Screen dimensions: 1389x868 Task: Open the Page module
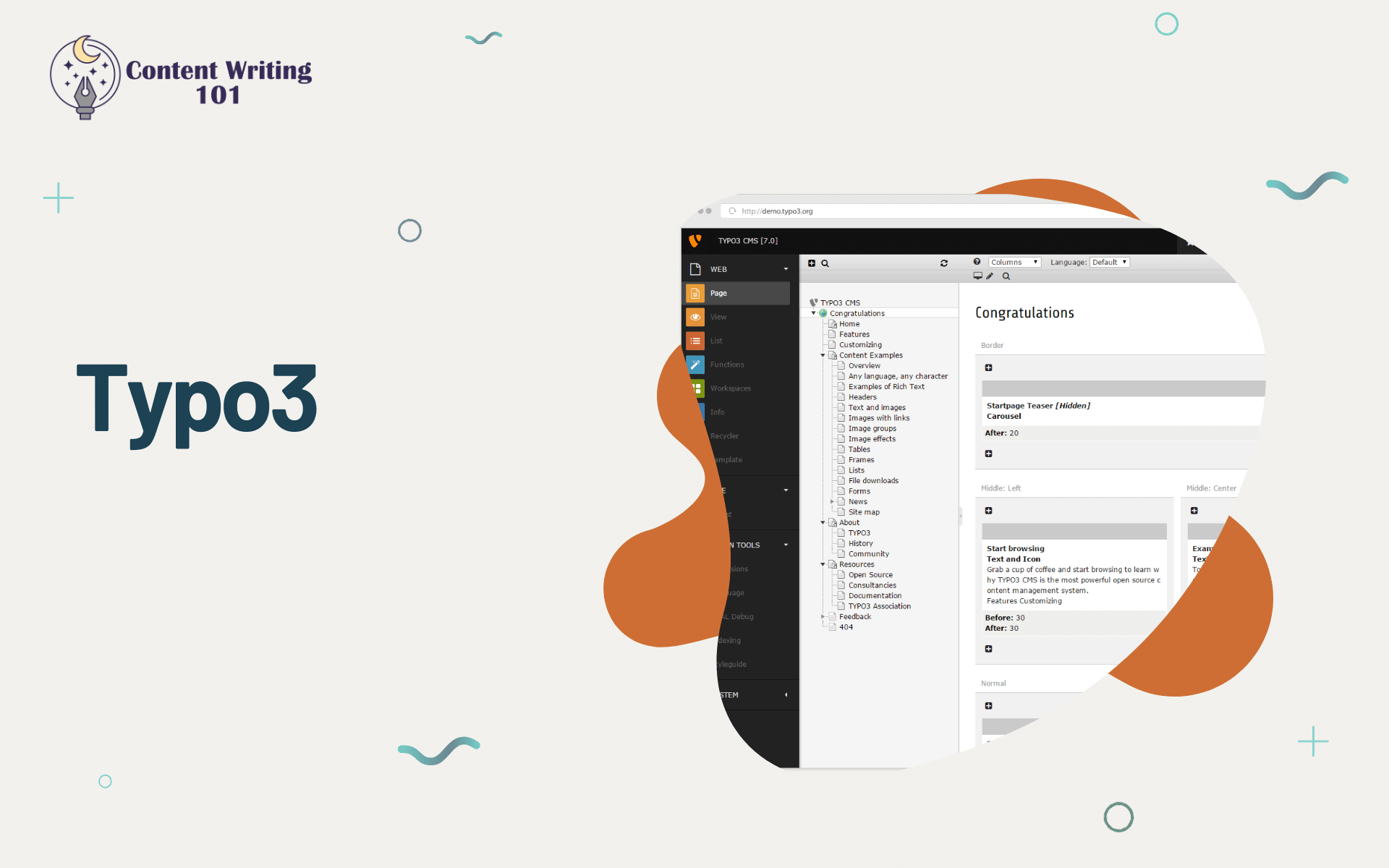[x=737, y=293]
